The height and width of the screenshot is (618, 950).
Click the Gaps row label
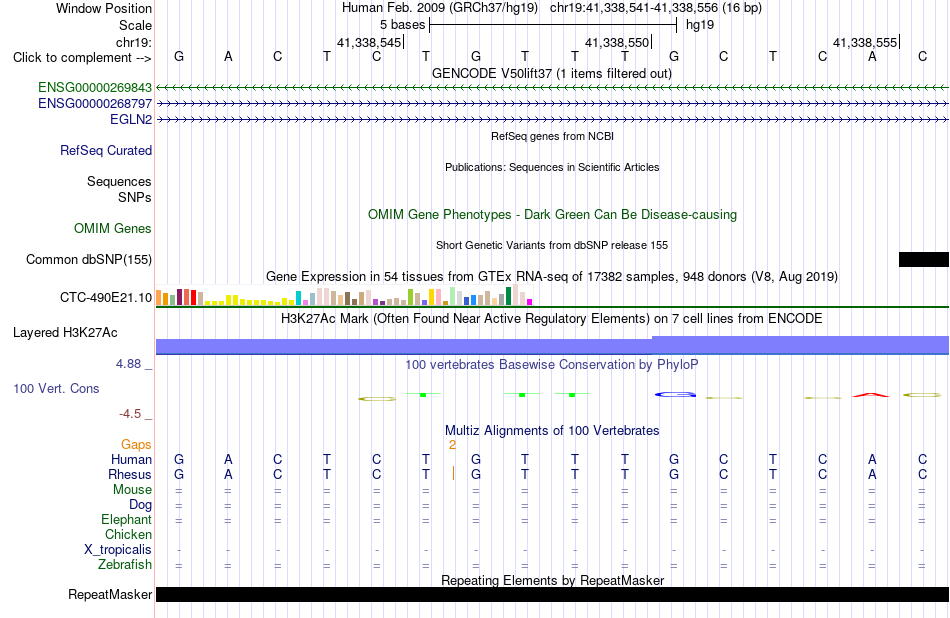click(136, 445)
